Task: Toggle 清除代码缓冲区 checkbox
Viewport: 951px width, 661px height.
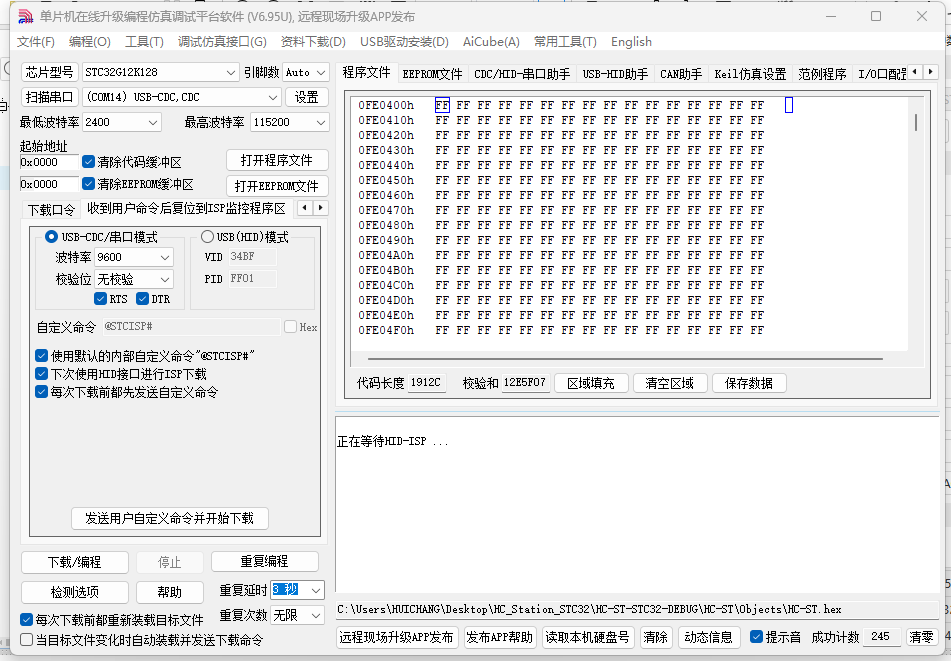Action: [89, 162]
